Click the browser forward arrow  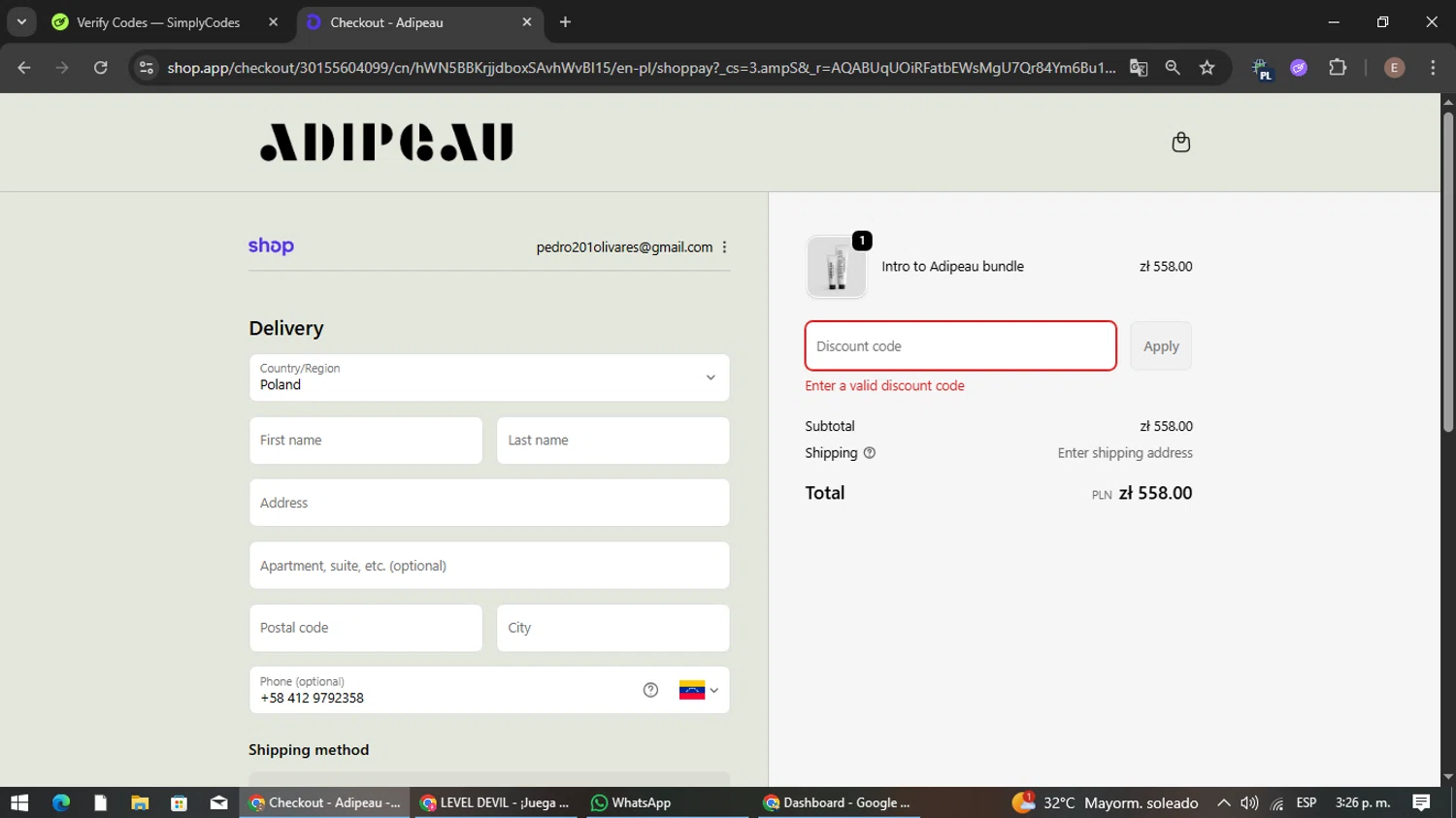pos(62,68)
